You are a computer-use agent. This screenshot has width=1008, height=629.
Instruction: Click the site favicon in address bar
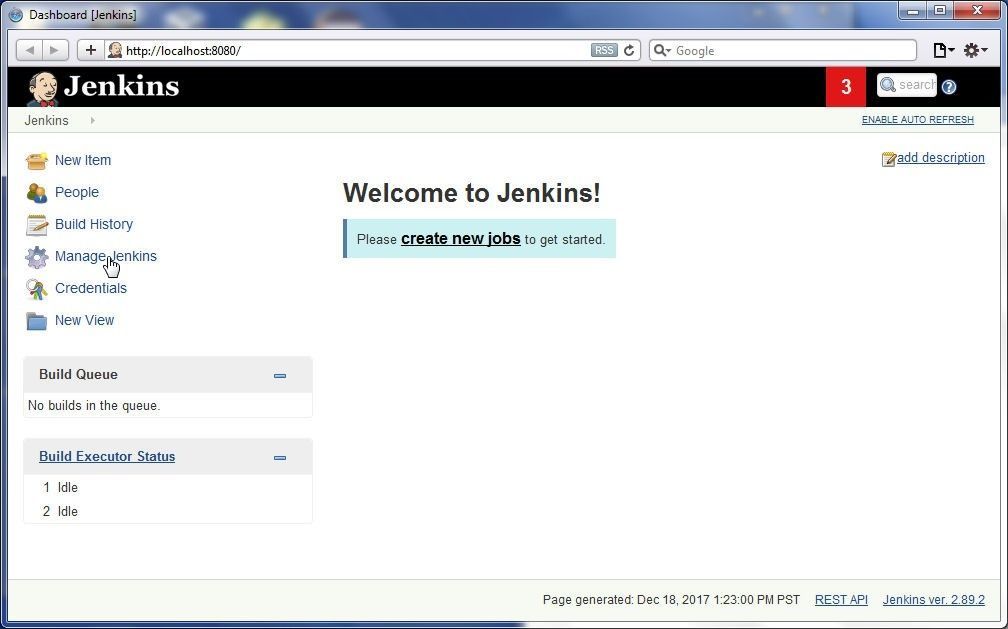(115, 50)
